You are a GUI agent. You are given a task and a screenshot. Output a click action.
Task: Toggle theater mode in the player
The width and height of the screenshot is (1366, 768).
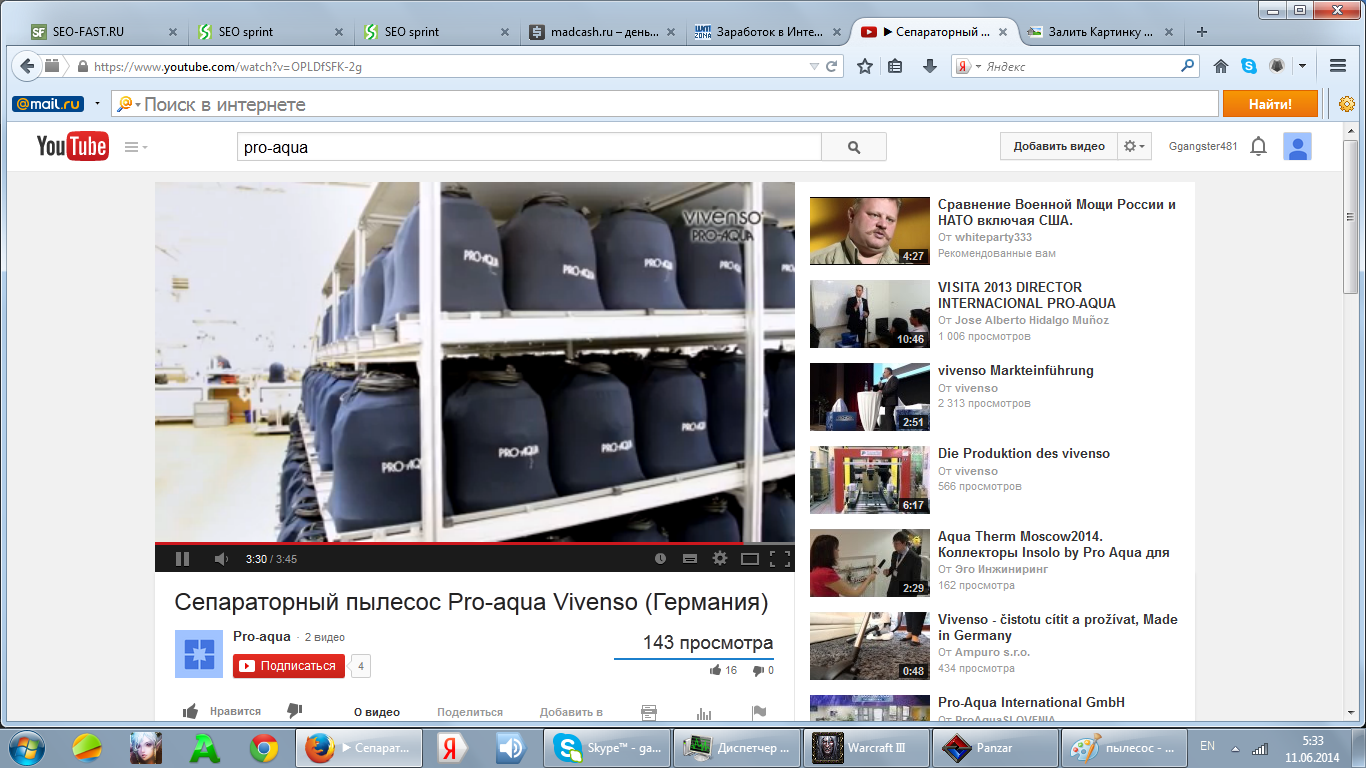click(x=750, y=559)
